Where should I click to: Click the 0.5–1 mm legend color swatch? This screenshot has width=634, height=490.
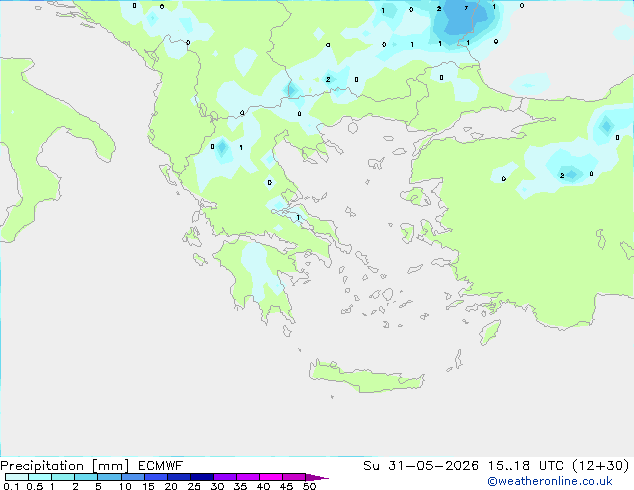[40, 477]
